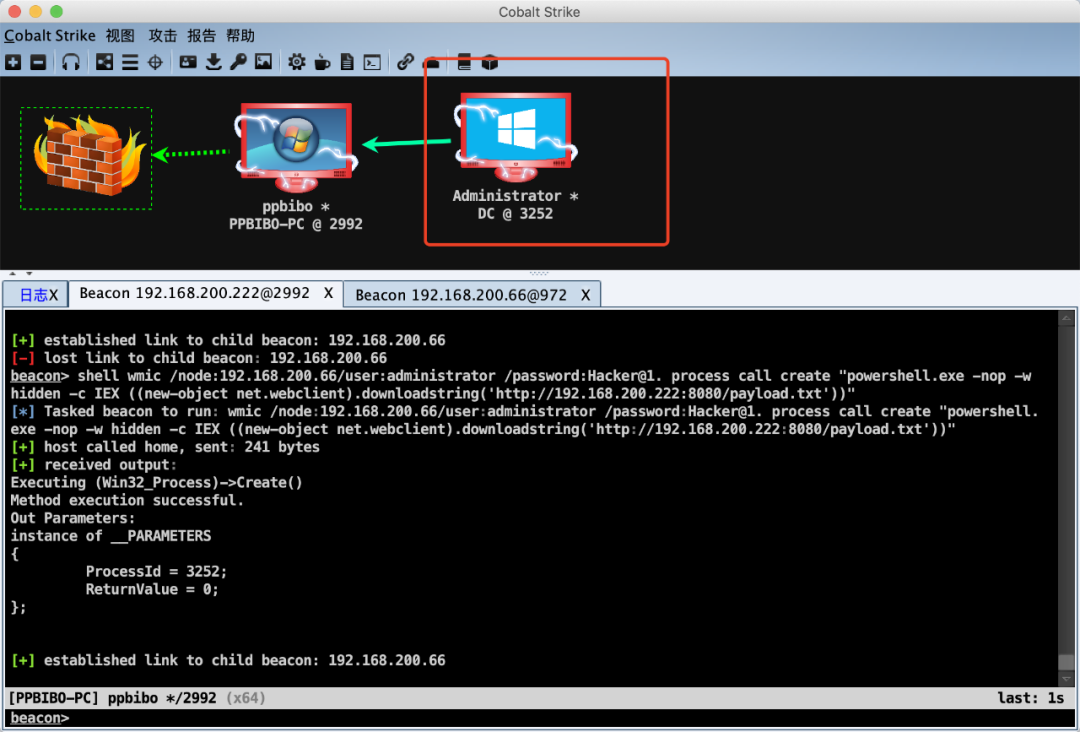Switch to Pivot Graph view icon
The height and width of the screenshot is (732, 1080).
(104, 63)
